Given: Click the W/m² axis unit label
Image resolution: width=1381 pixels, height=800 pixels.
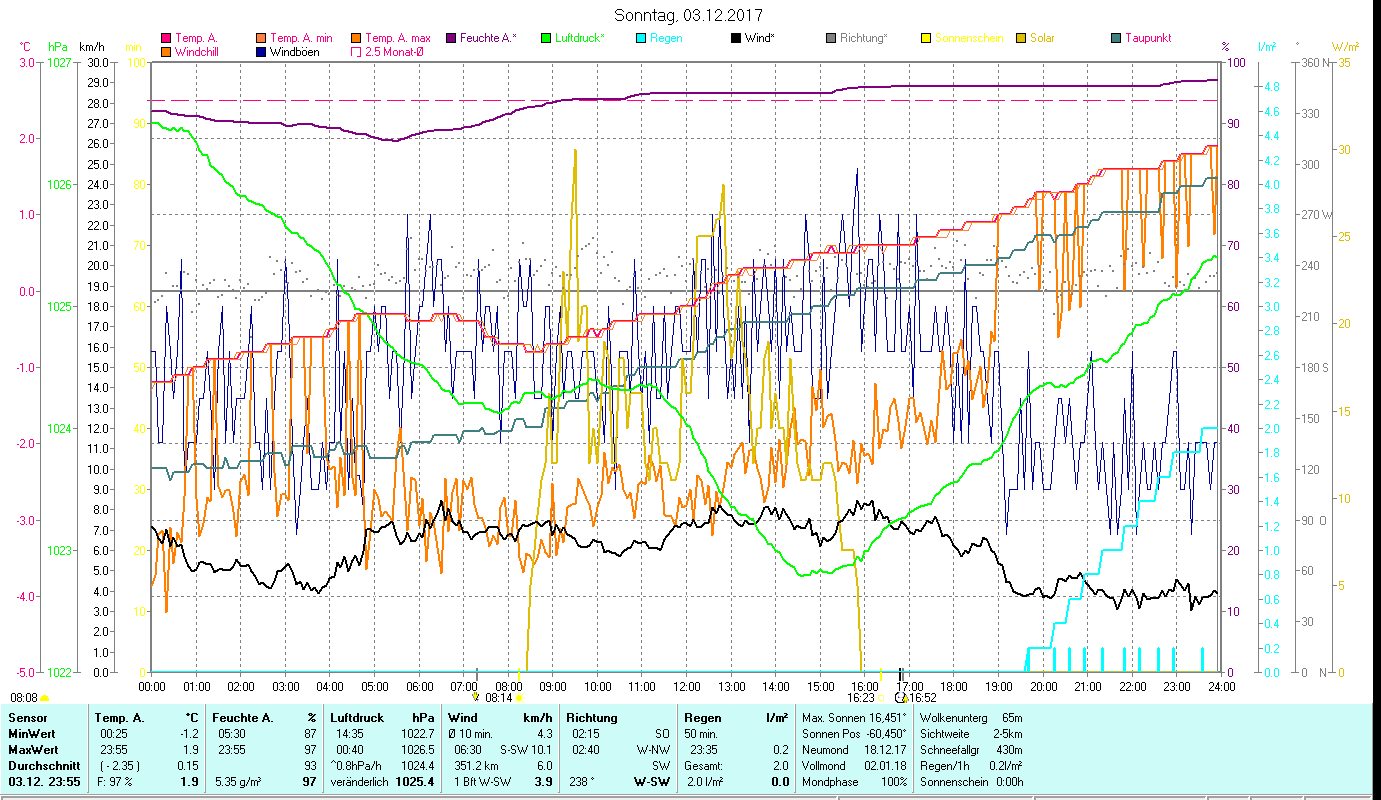Looking at the screenshot, I should click(x=1344, y=47).
